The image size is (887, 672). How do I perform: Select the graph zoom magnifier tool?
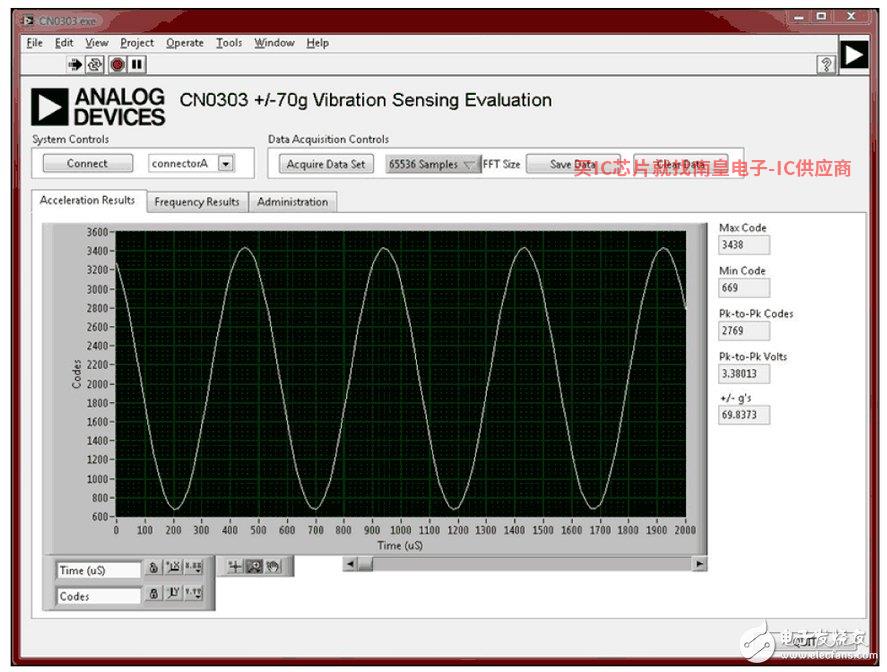point(254,566)
